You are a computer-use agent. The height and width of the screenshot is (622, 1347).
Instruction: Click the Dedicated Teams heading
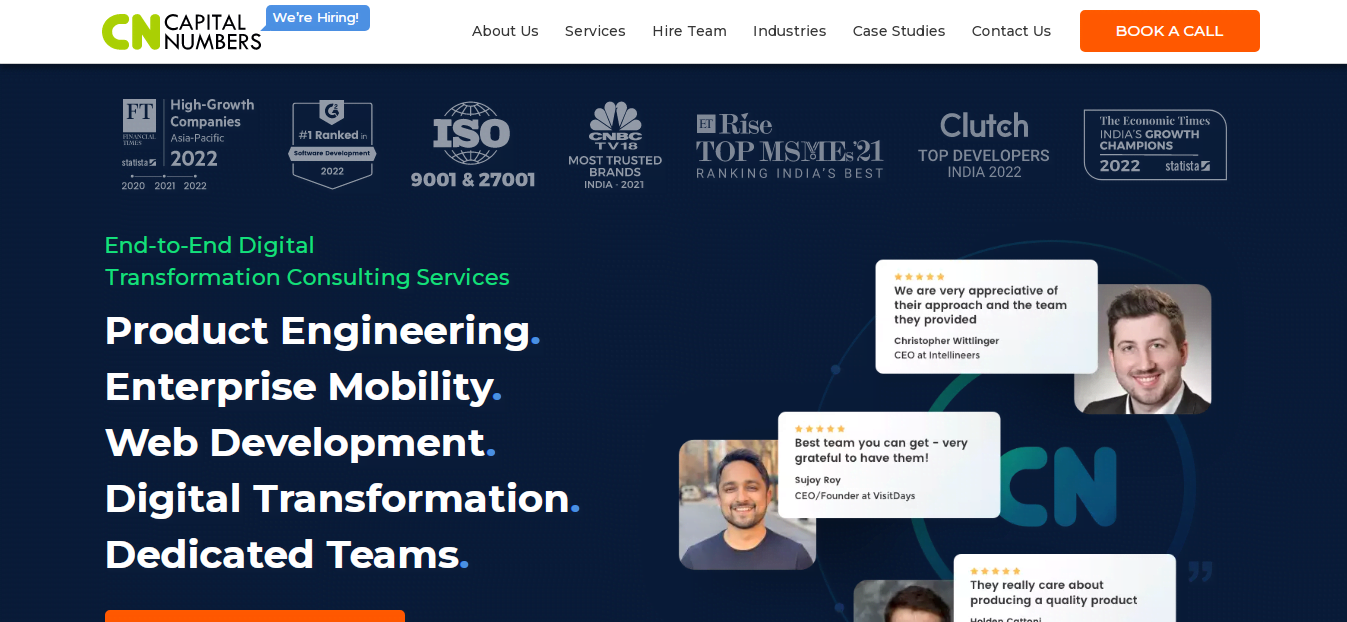pyautogui.click(x=287, y=554)
